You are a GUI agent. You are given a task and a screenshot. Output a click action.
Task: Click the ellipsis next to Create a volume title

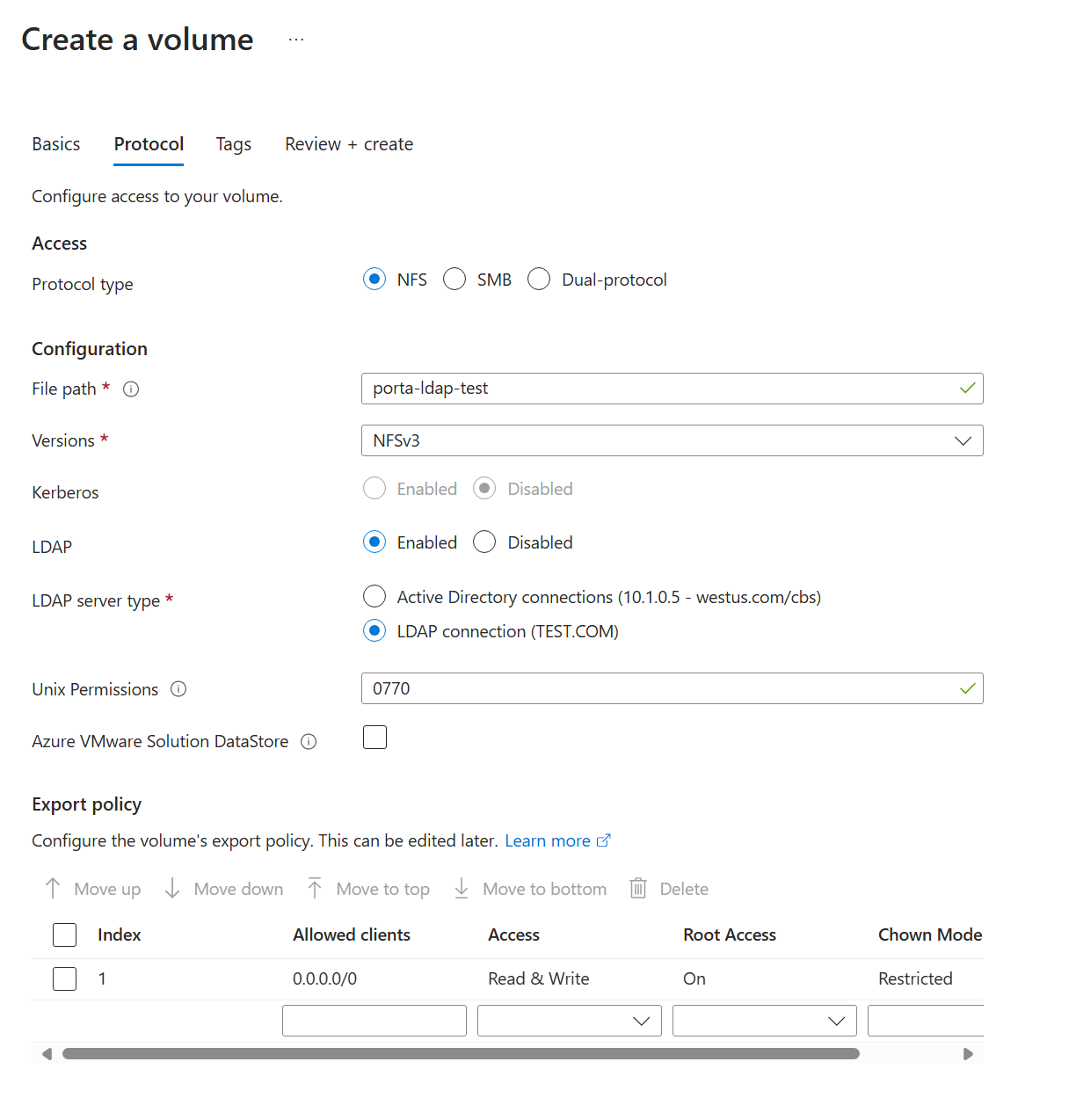[x=295, y=39]
